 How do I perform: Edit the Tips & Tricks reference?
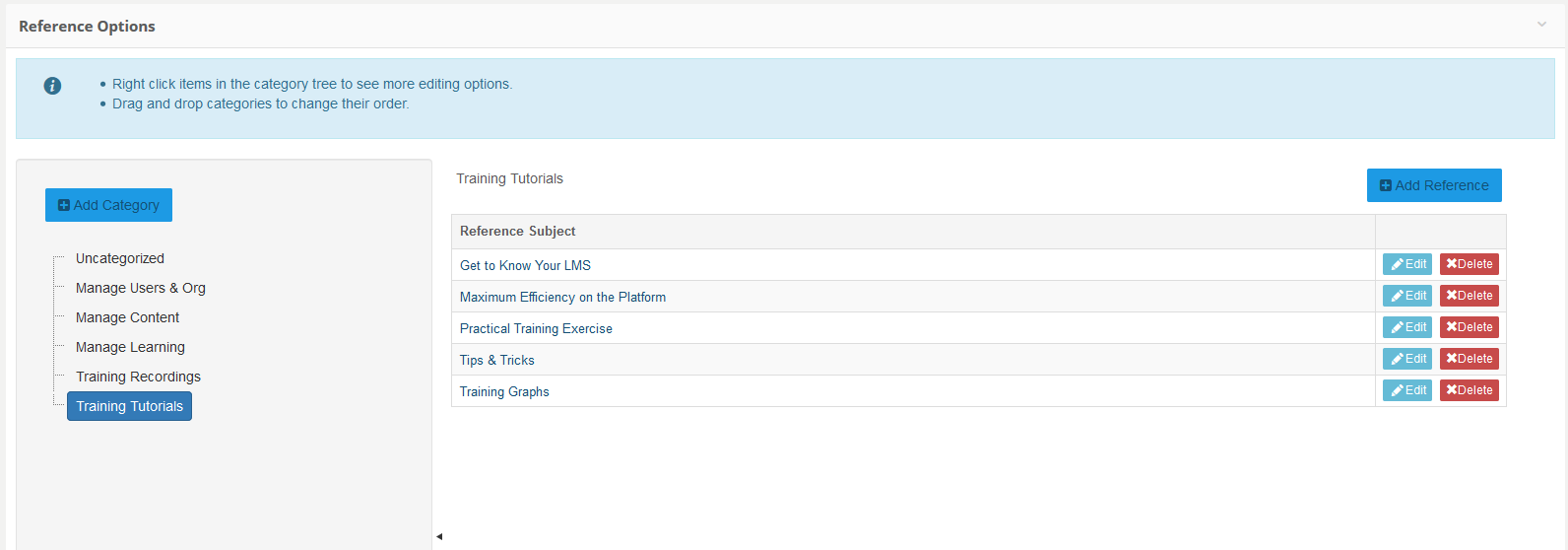pyautogui.click(x=1406, y=359)
